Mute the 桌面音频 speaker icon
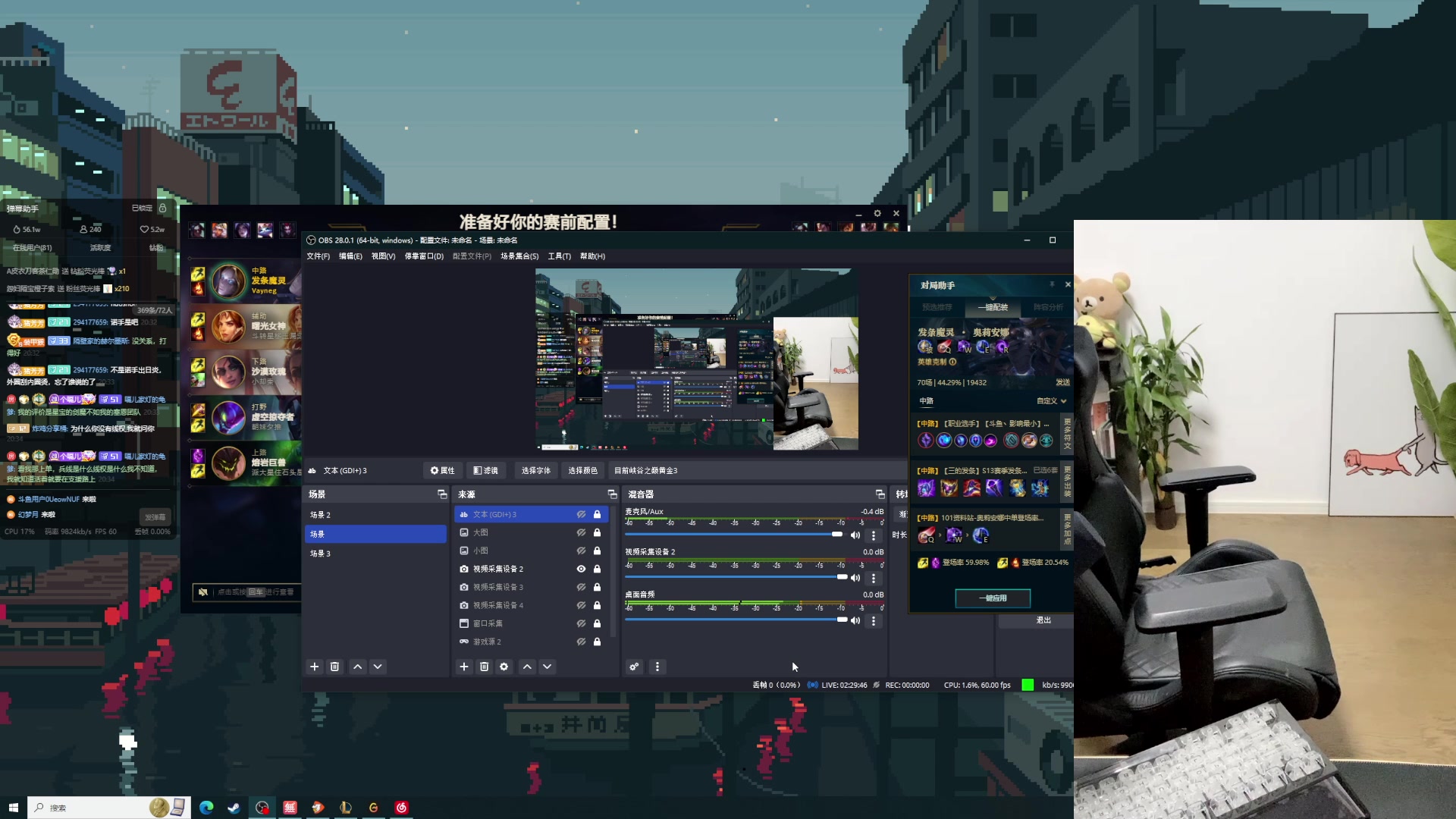The width and height of the screenshot is (1456, 819). [855, 620]
